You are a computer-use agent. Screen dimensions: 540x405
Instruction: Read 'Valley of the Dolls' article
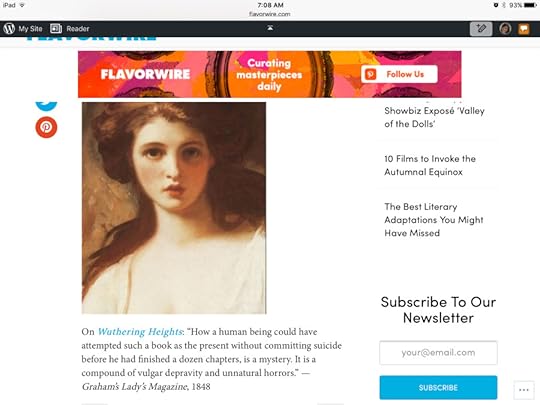pyautogui.click(x=434, y=117)
